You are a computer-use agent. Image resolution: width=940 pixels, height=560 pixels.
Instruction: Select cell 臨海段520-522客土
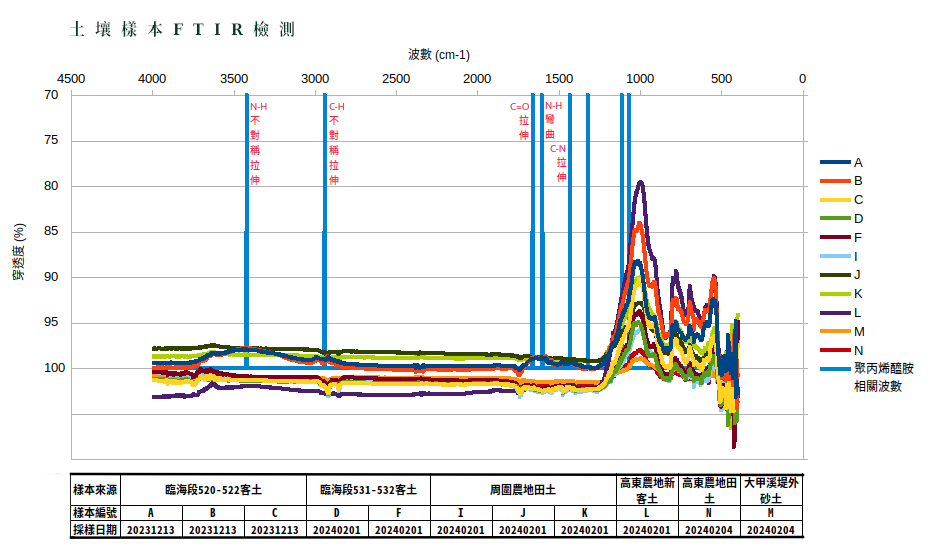pyautogui.click(x=213, y=490)
